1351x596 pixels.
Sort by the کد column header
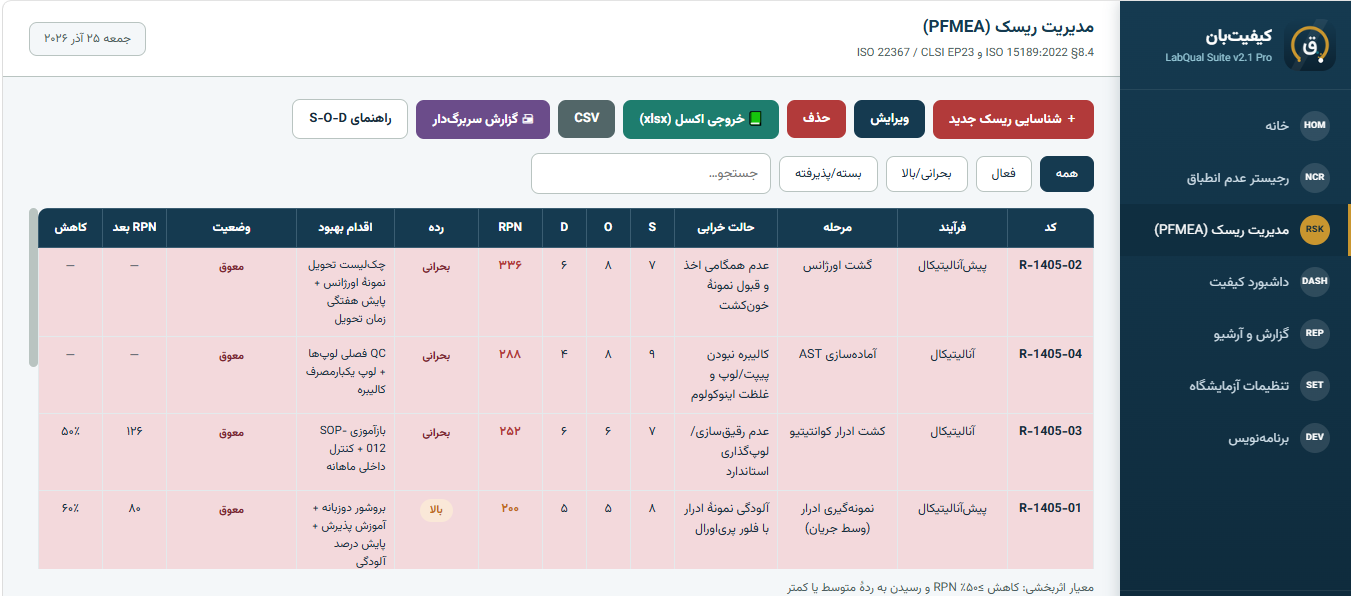coord(1050,228)
